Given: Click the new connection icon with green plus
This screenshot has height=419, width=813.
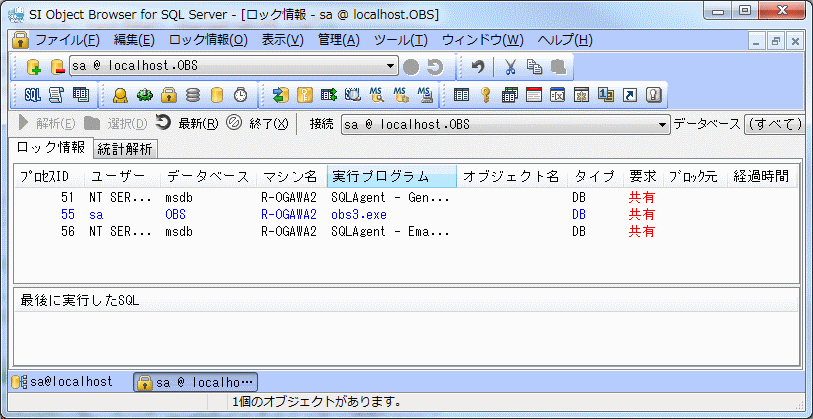Looking at the screenshot, I should tap(33, 67).
